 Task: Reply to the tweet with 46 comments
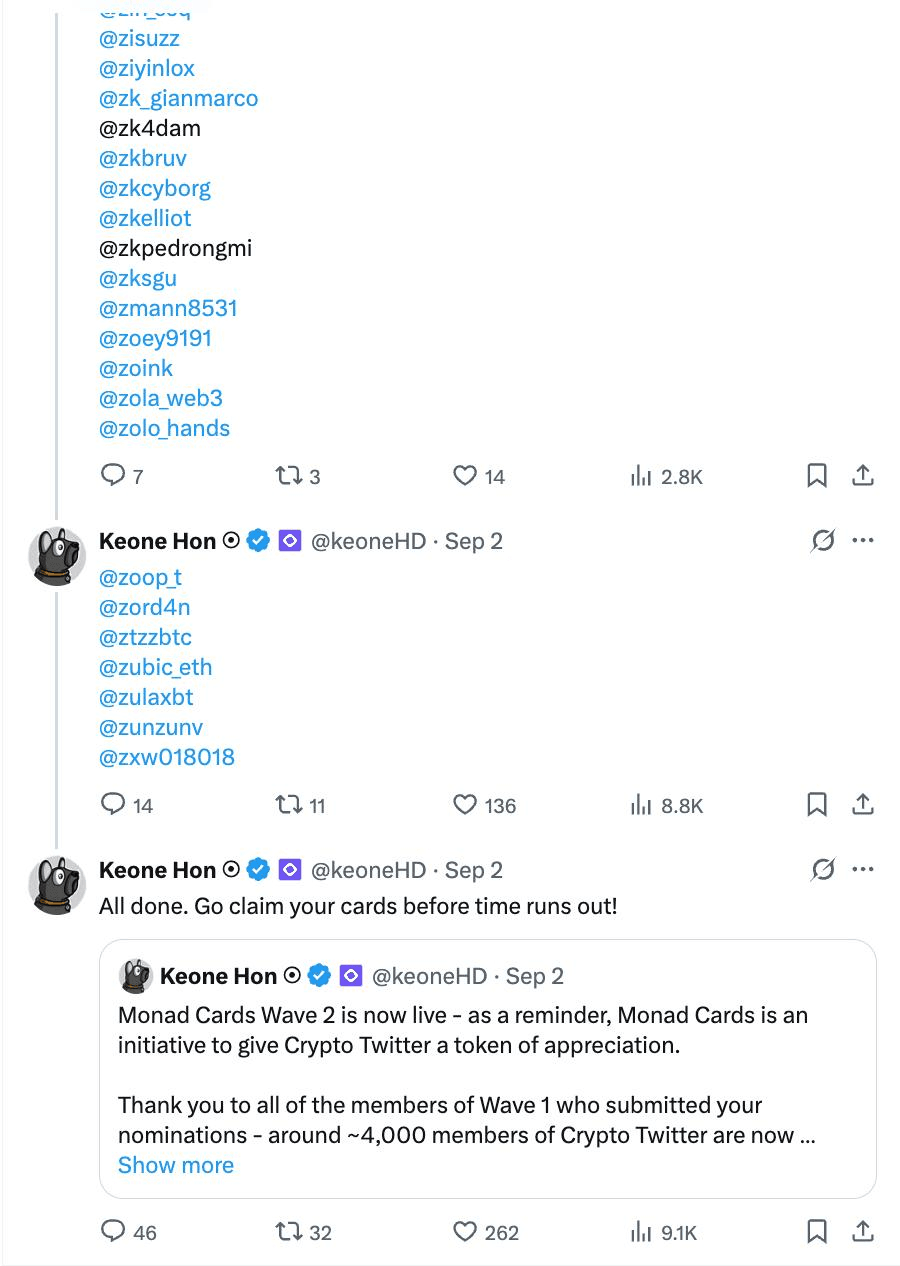(114, 1232)
